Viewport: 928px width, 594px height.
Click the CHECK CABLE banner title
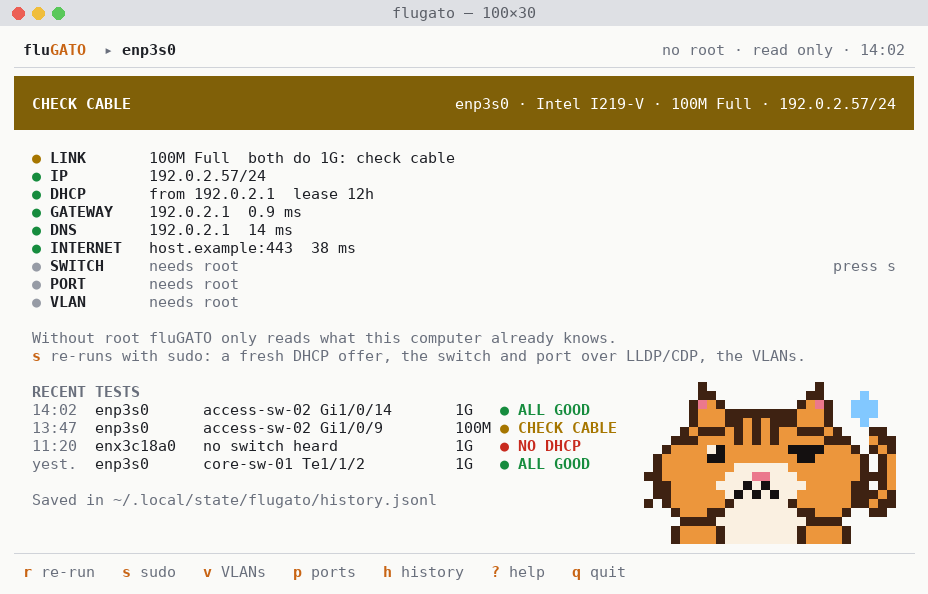[x=82, y=104]
